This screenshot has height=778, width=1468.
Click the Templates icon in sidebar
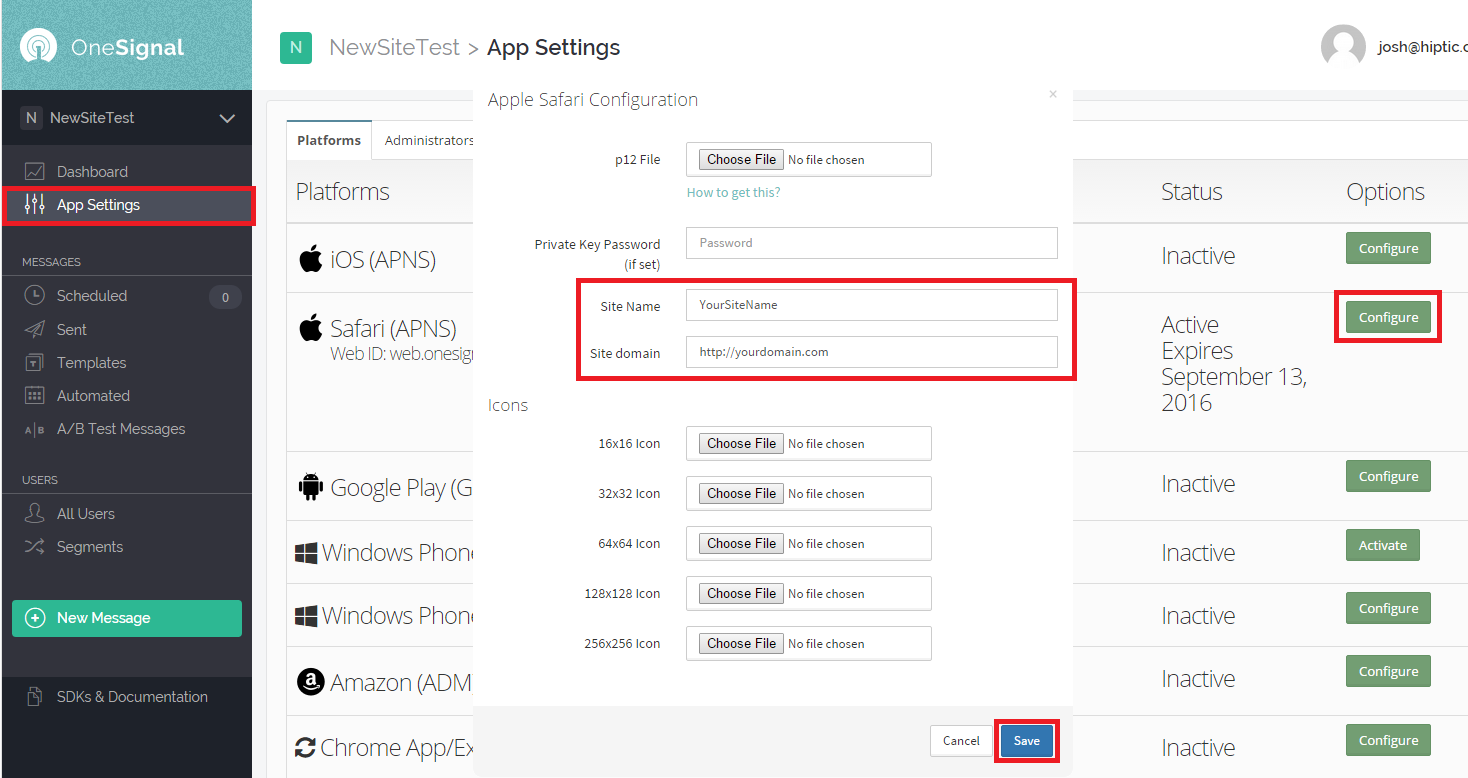35,363
